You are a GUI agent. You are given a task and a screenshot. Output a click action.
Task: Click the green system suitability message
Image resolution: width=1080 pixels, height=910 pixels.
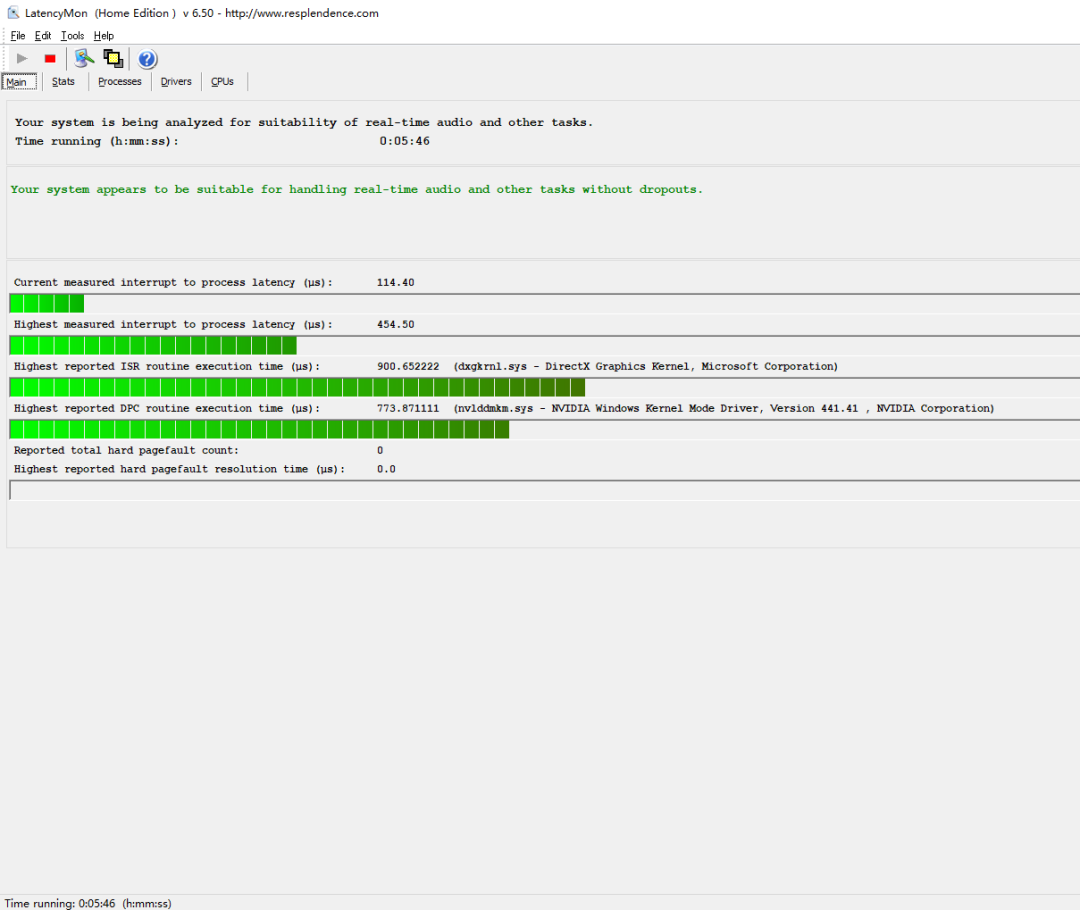[x=357, y=189]
